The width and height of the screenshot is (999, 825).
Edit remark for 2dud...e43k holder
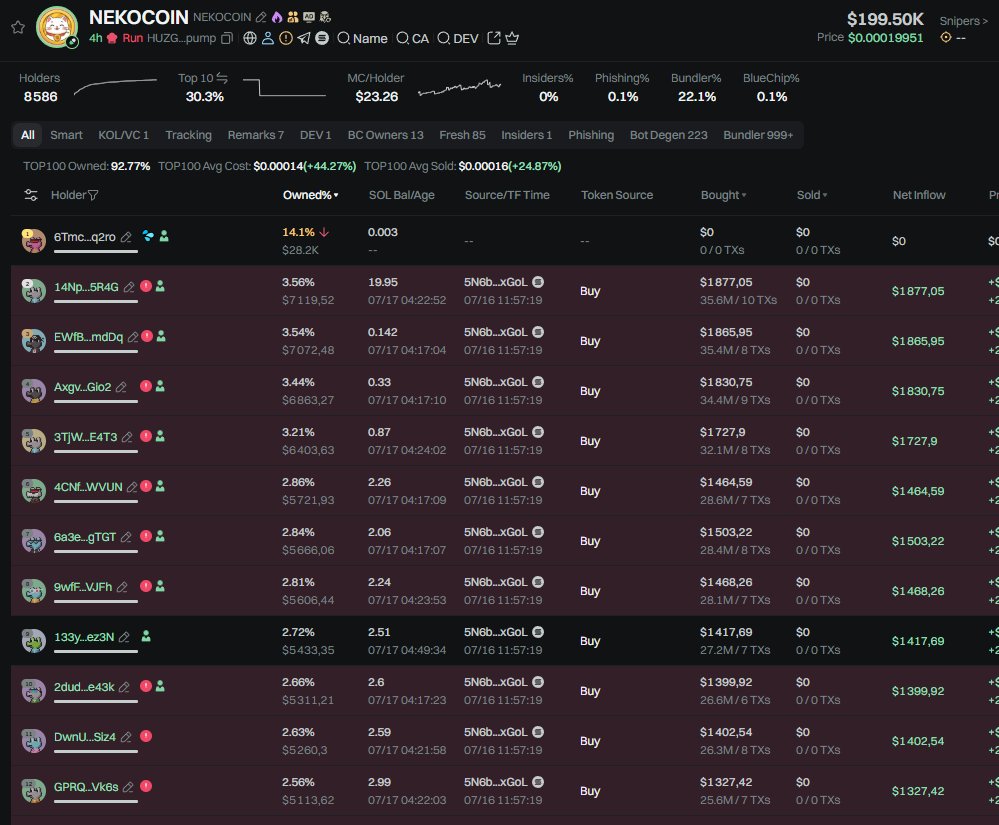(x=124, y=687)
